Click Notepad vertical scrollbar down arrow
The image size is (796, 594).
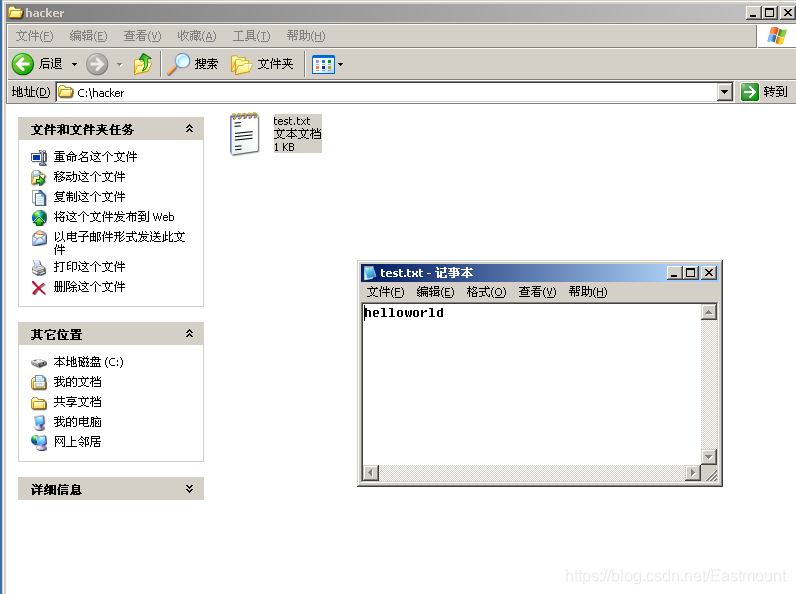pyautogui.click(x=709, y=456)
